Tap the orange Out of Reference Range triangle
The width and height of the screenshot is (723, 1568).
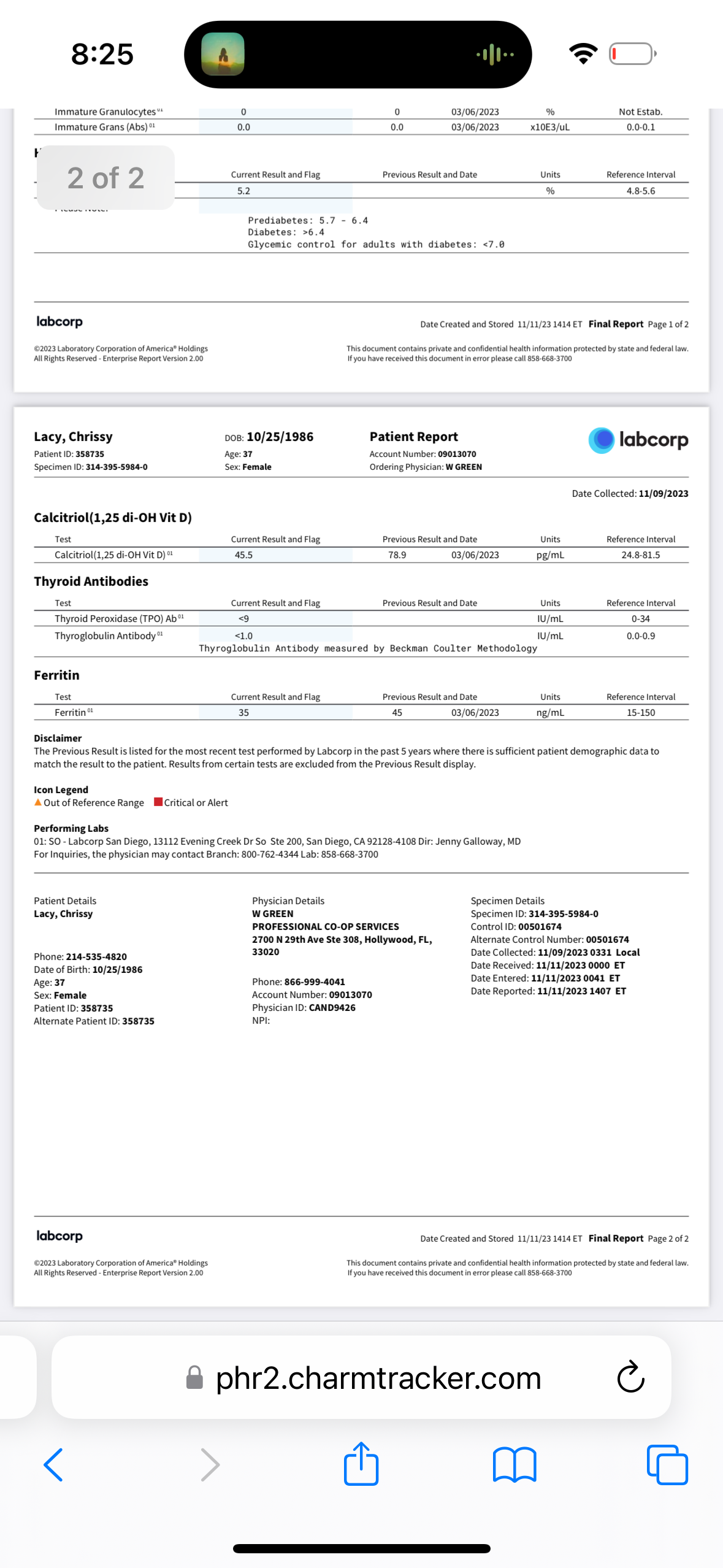tap(38, 802)
